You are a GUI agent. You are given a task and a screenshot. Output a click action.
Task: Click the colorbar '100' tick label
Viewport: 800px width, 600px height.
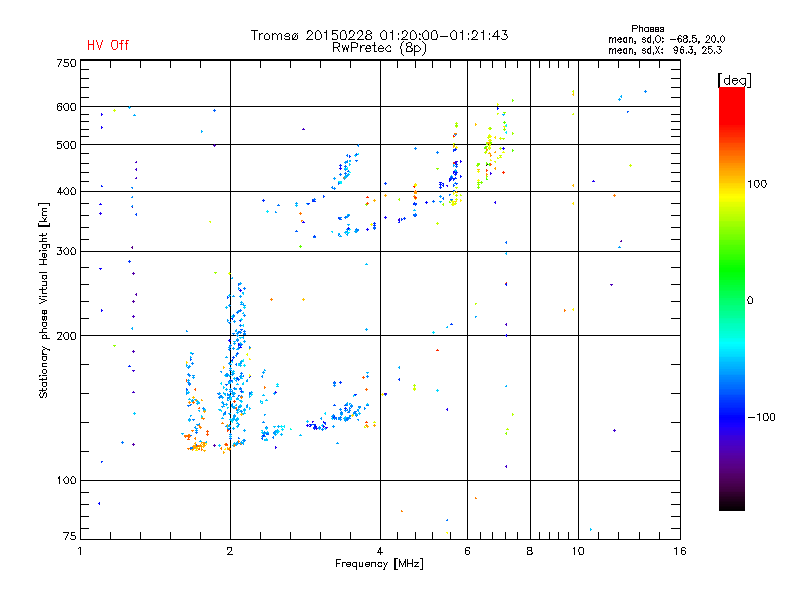(x=757, y=184)
